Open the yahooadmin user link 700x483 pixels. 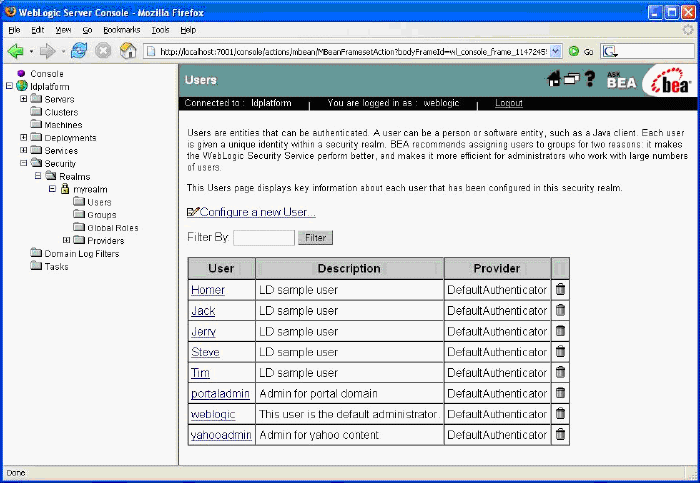221,435
